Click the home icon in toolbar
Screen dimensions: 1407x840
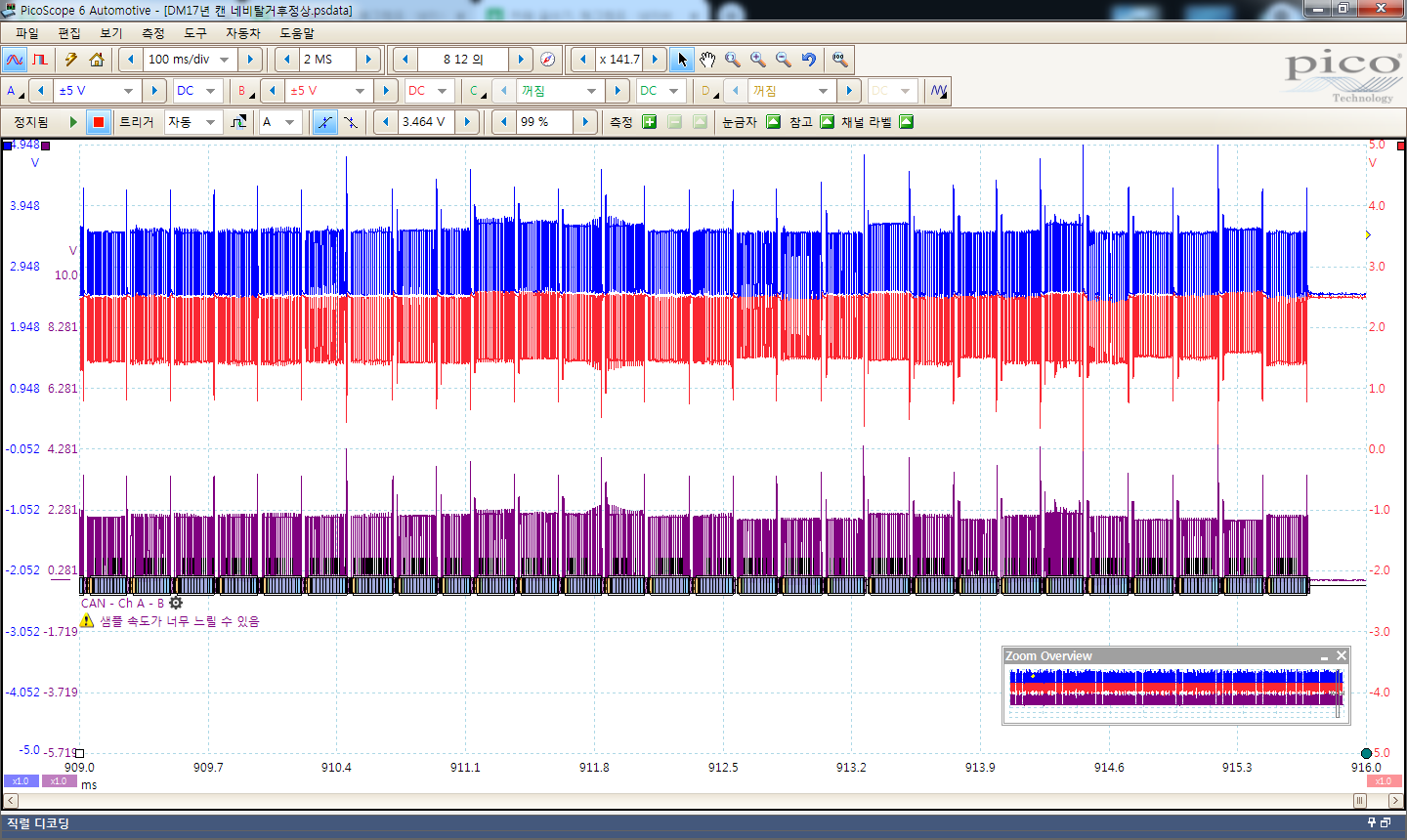pyautogui.click(x=97, y=60)
